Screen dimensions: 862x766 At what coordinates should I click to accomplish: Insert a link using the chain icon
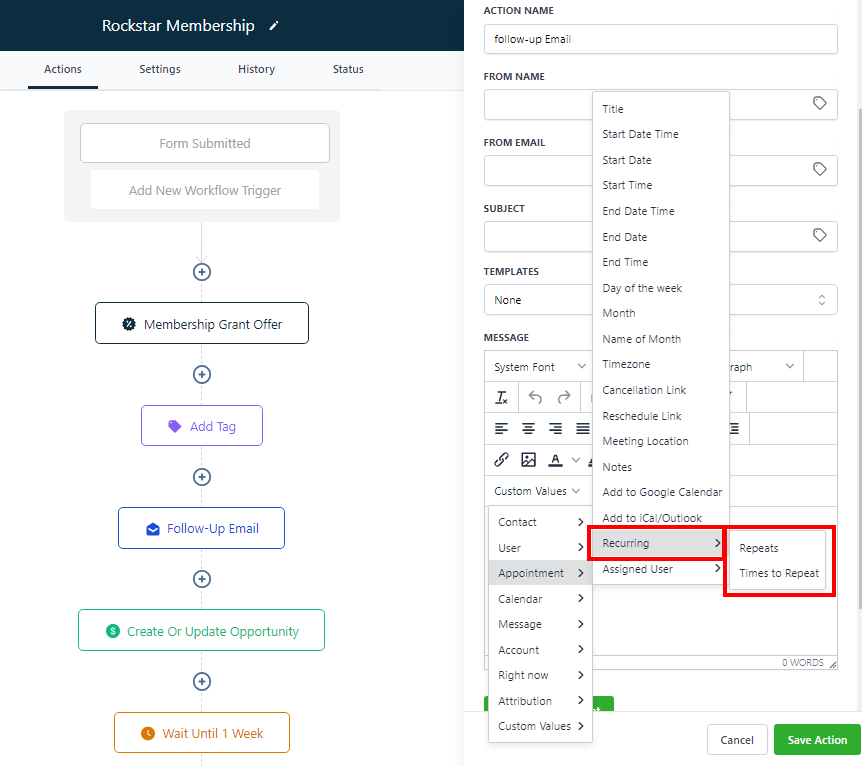[502, 460]
